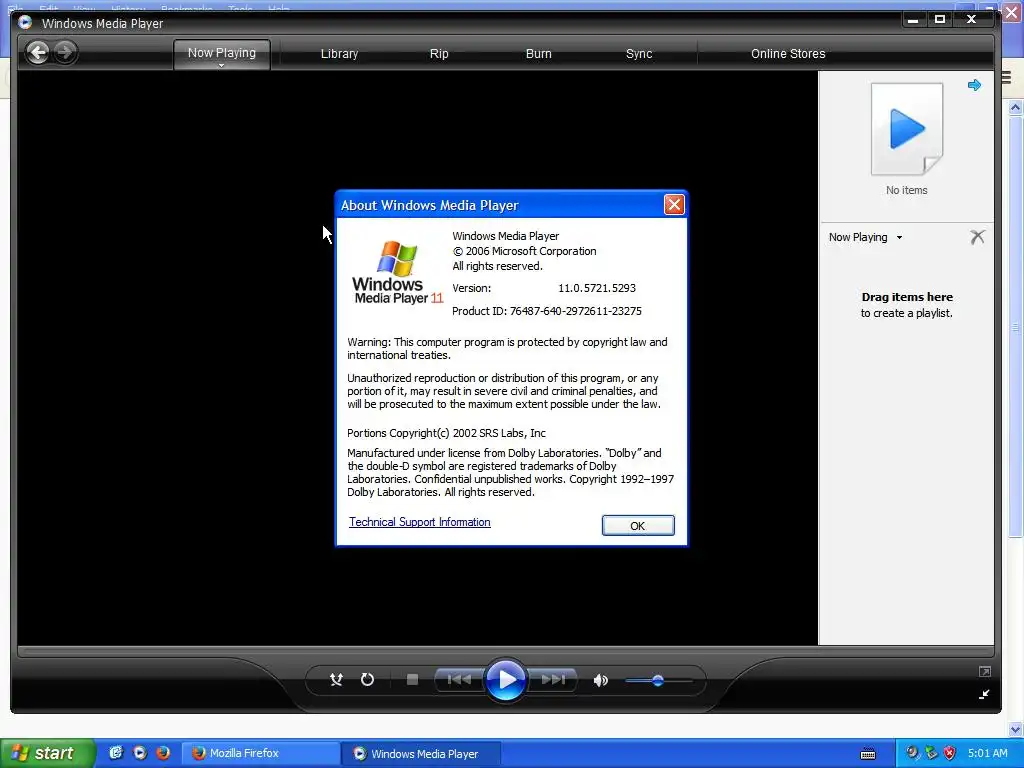Click the Internet Explorer quick launch icon
The height and width of the screenshot is (768, 1024).
116,753
